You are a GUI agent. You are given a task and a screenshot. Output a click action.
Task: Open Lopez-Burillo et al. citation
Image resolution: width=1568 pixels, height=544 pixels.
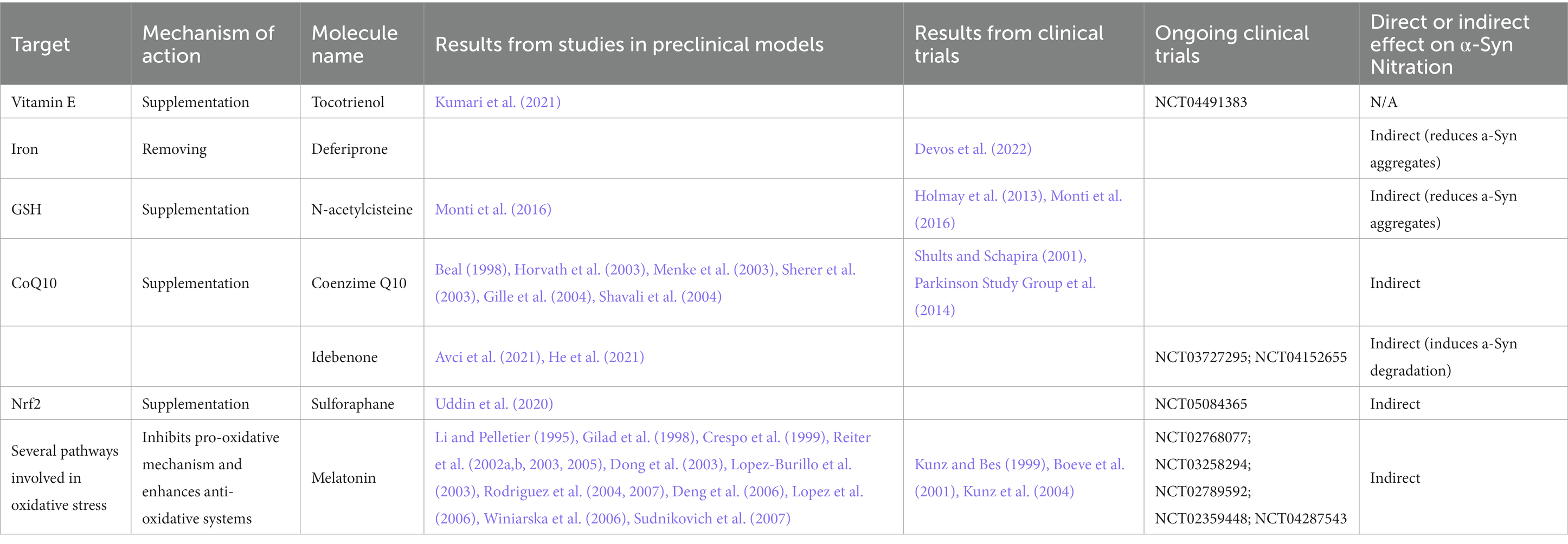click(790, 465)
